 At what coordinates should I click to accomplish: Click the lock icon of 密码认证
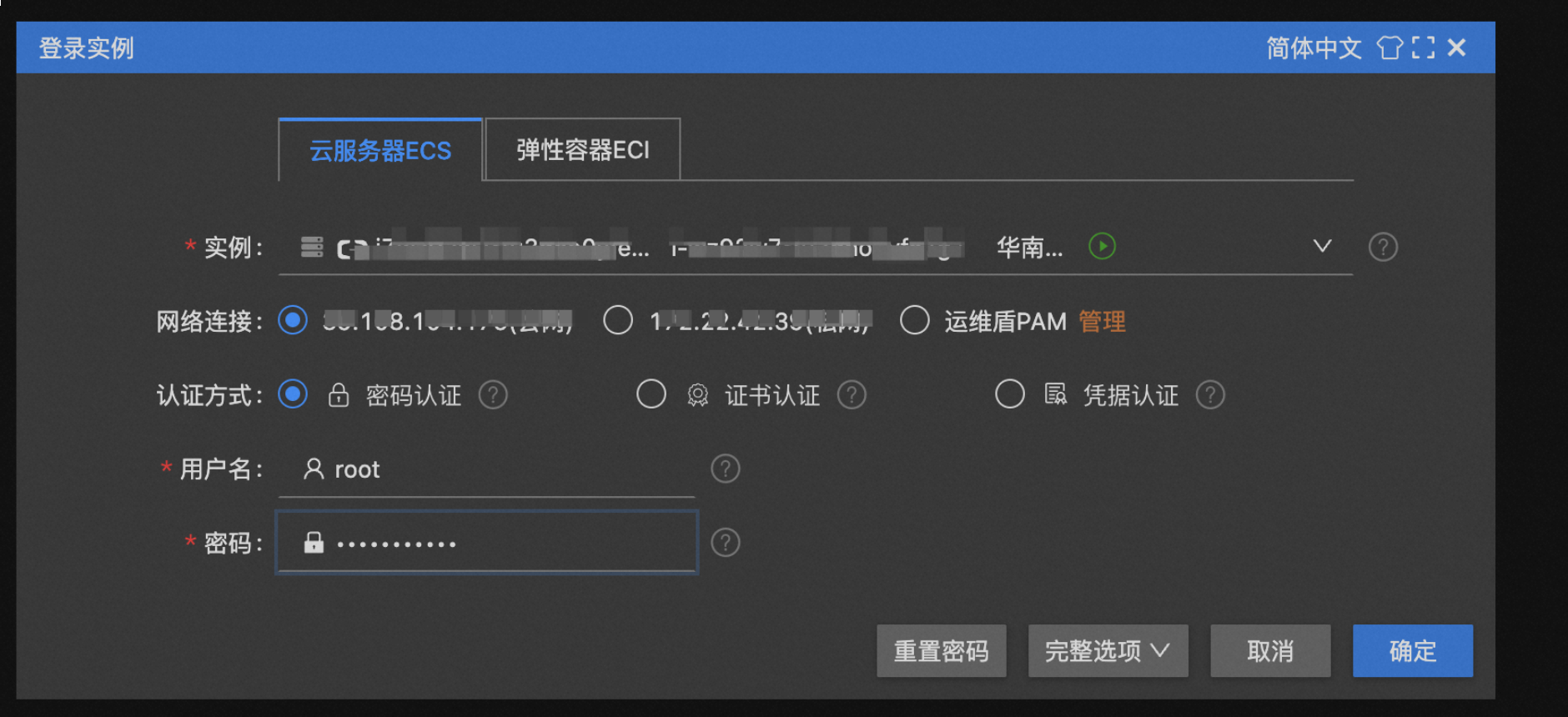pos(339,394)
